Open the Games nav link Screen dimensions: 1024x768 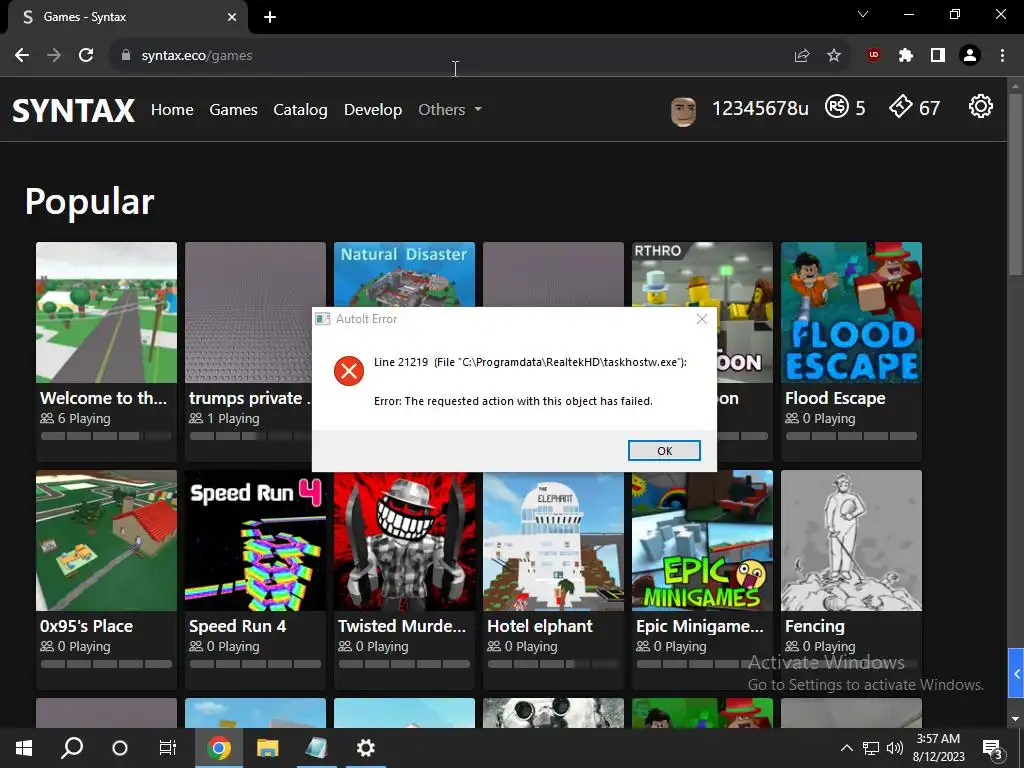(233, 110)
